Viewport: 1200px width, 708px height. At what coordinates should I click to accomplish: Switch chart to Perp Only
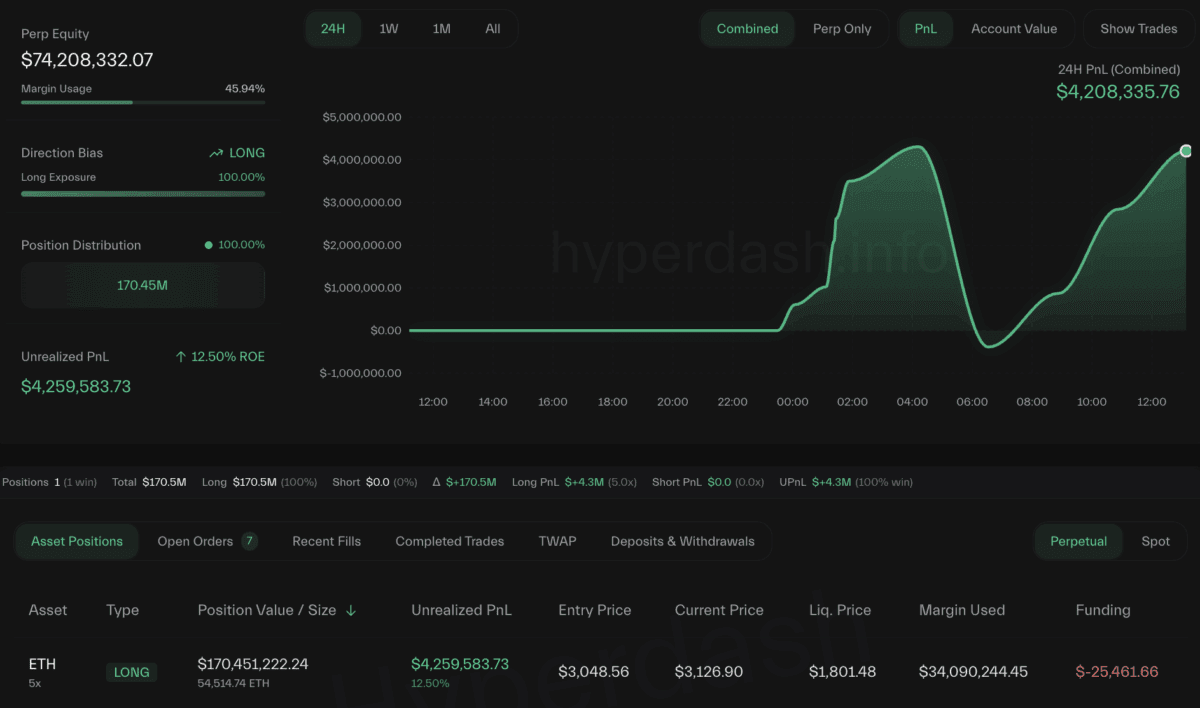[841, 29]
